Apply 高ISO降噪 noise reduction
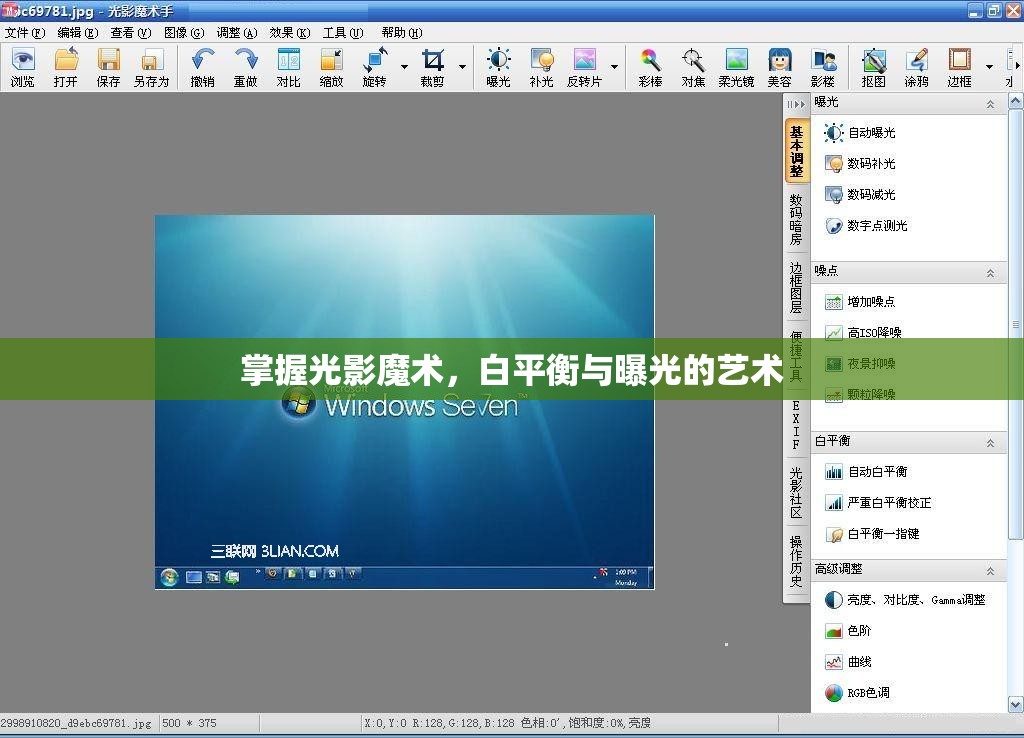 click(863, 333)
